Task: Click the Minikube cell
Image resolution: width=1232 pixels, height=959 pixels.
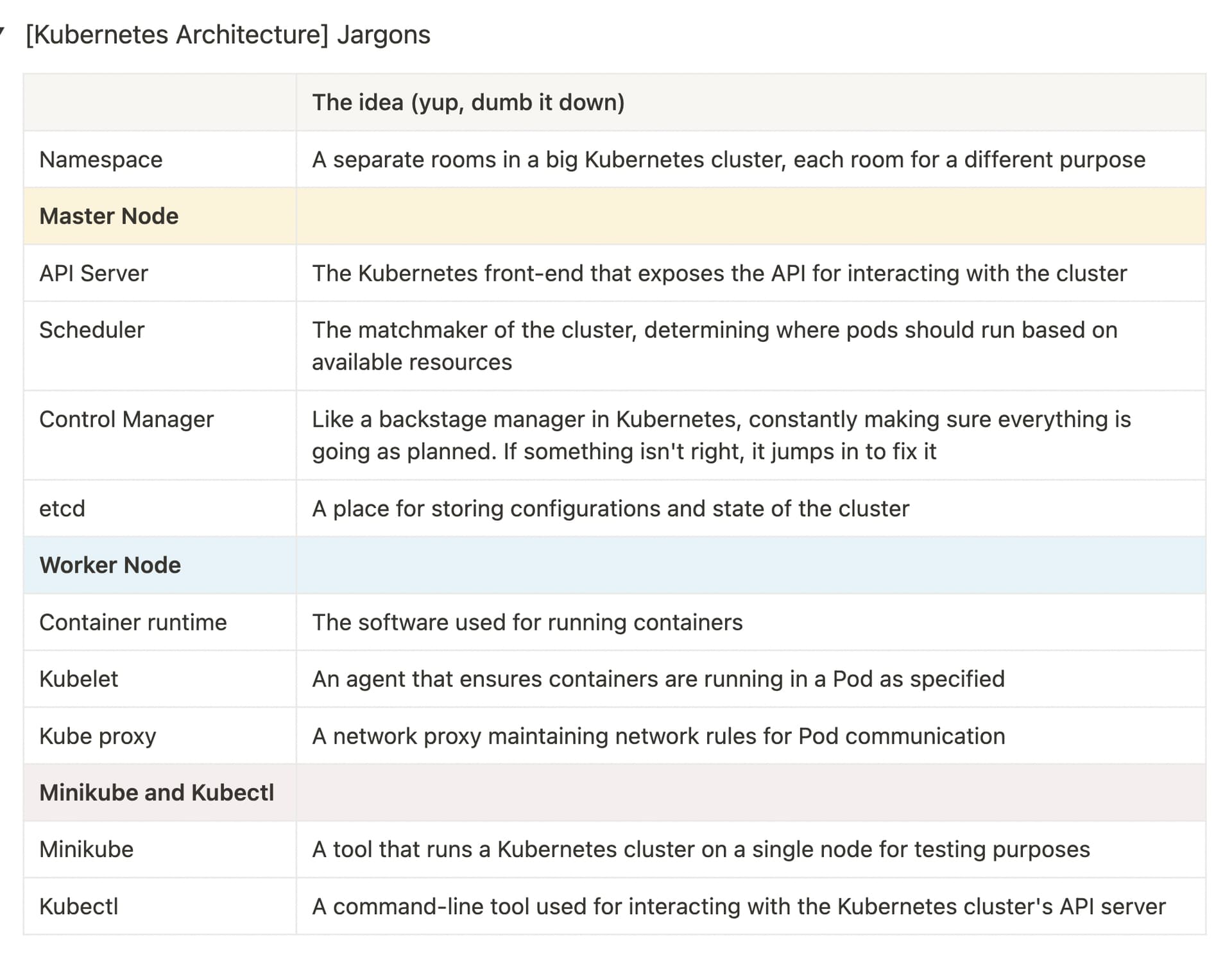Action: click(87, 849)
